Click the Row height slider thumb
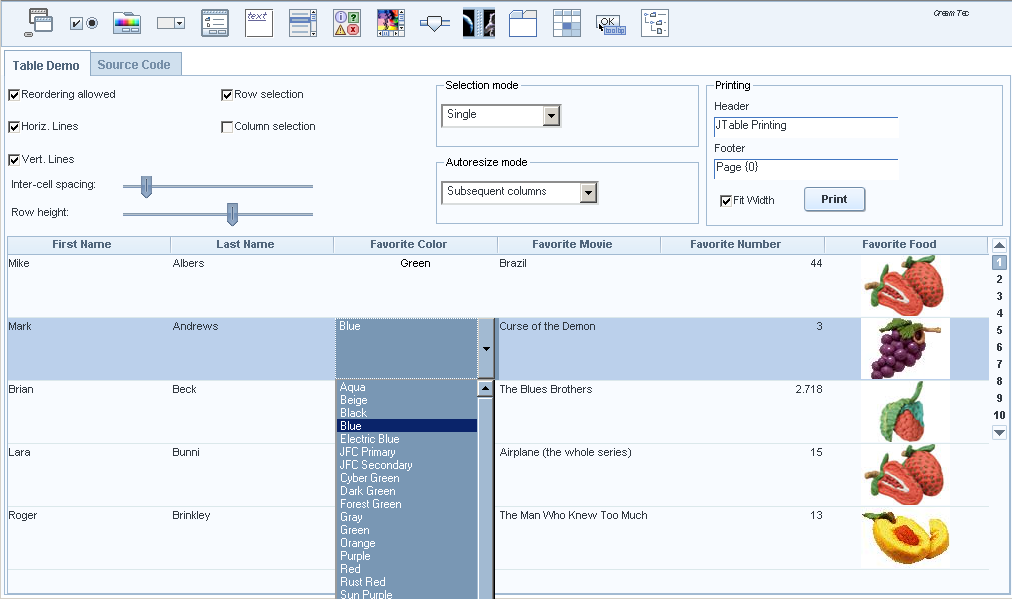1012x599 pixels. tap(232, 214)
